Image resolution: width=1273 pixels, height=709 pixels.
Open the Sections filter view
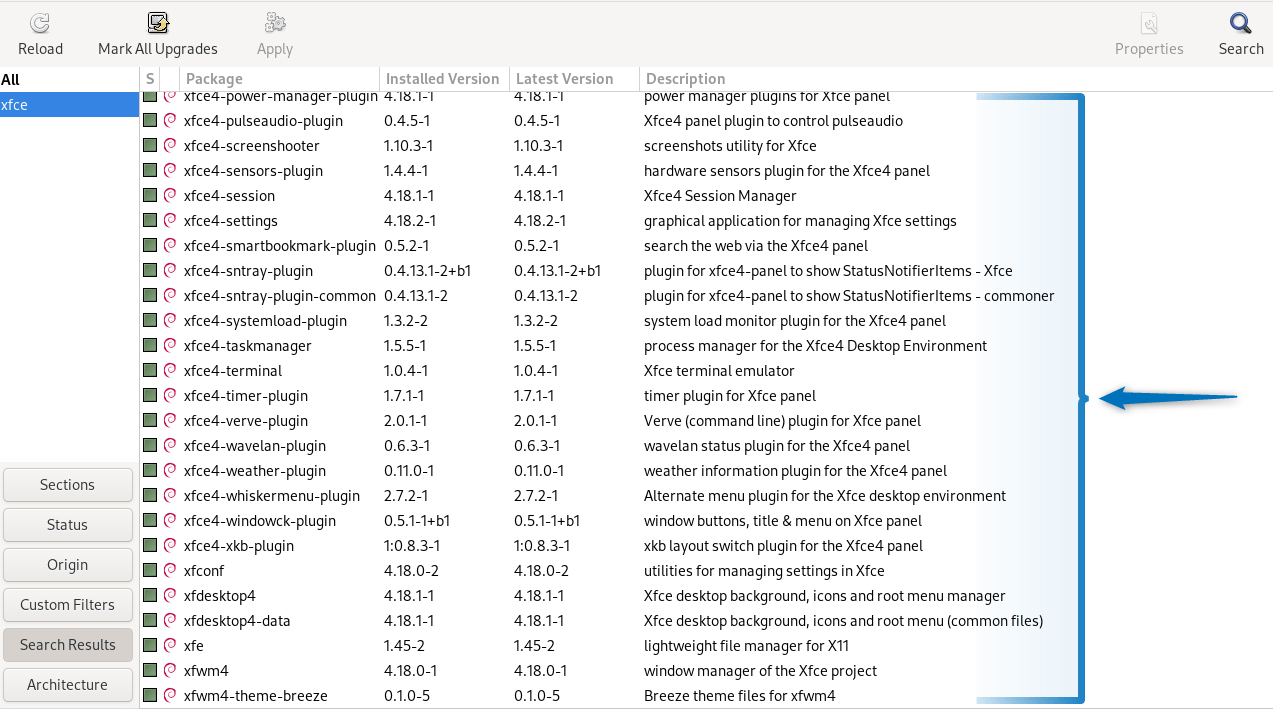(x=67, y=484)
